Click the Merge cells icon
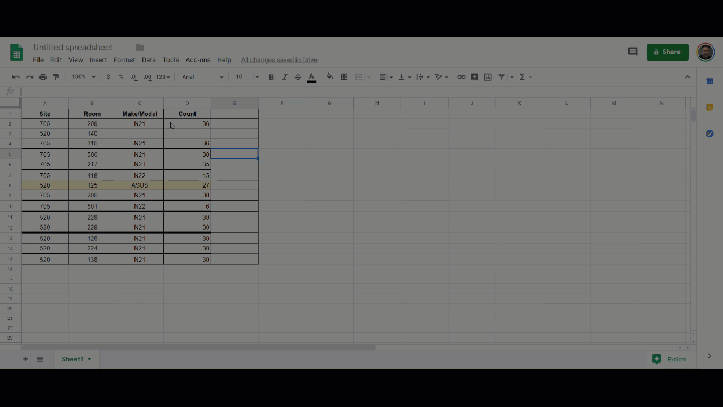This screenshot has height=407, width=723. click(359, 77)
